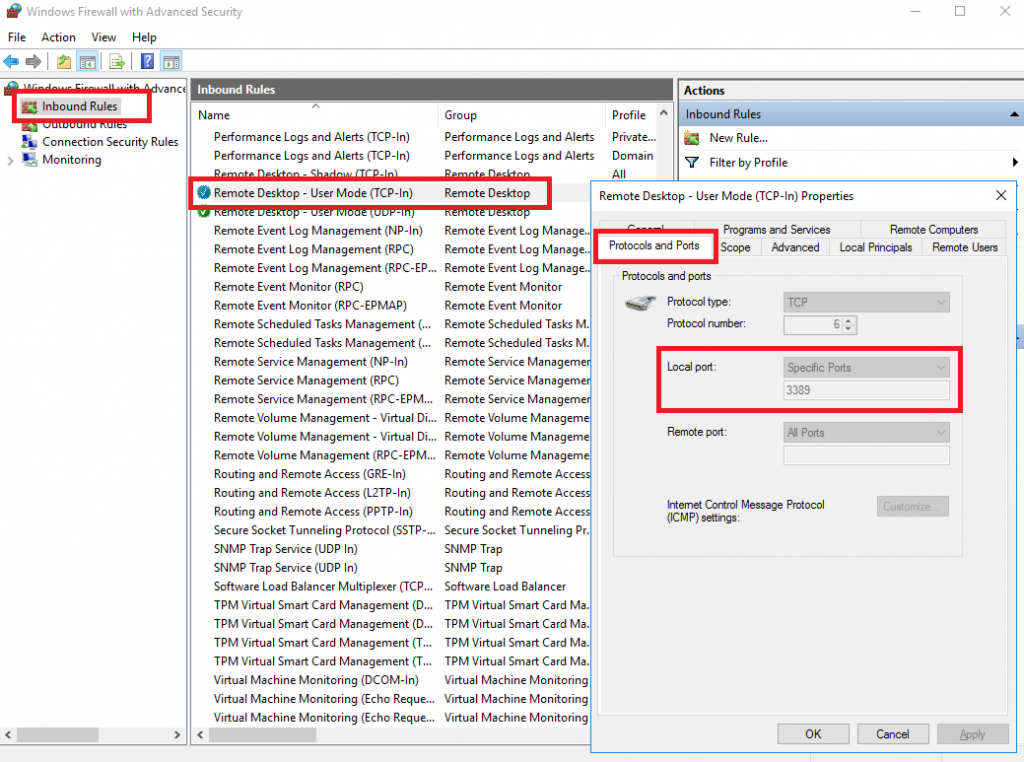
Task: Click Filter by Profile action
Action: coord(748,163)
